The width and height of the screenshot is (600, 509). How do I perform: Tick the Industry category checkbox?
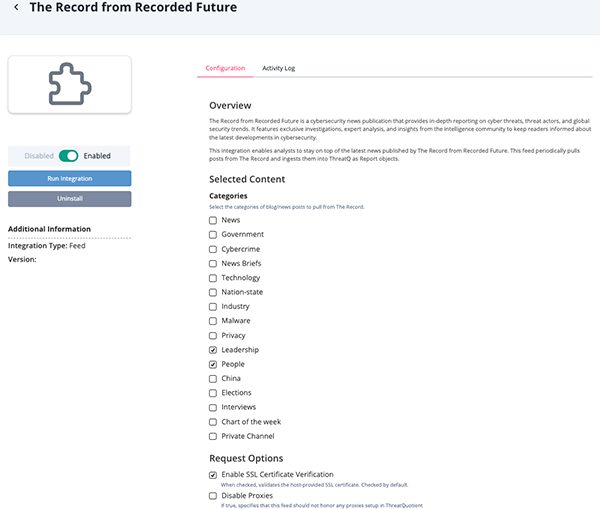pos(213,307)
